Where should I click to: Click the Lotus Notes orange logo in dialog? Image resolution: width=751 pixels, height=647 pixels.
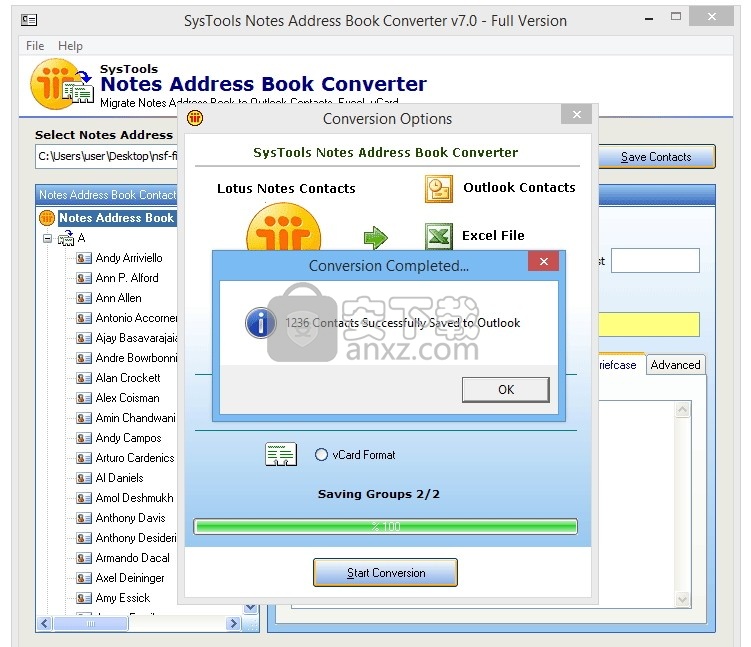[x=284, y=227]
